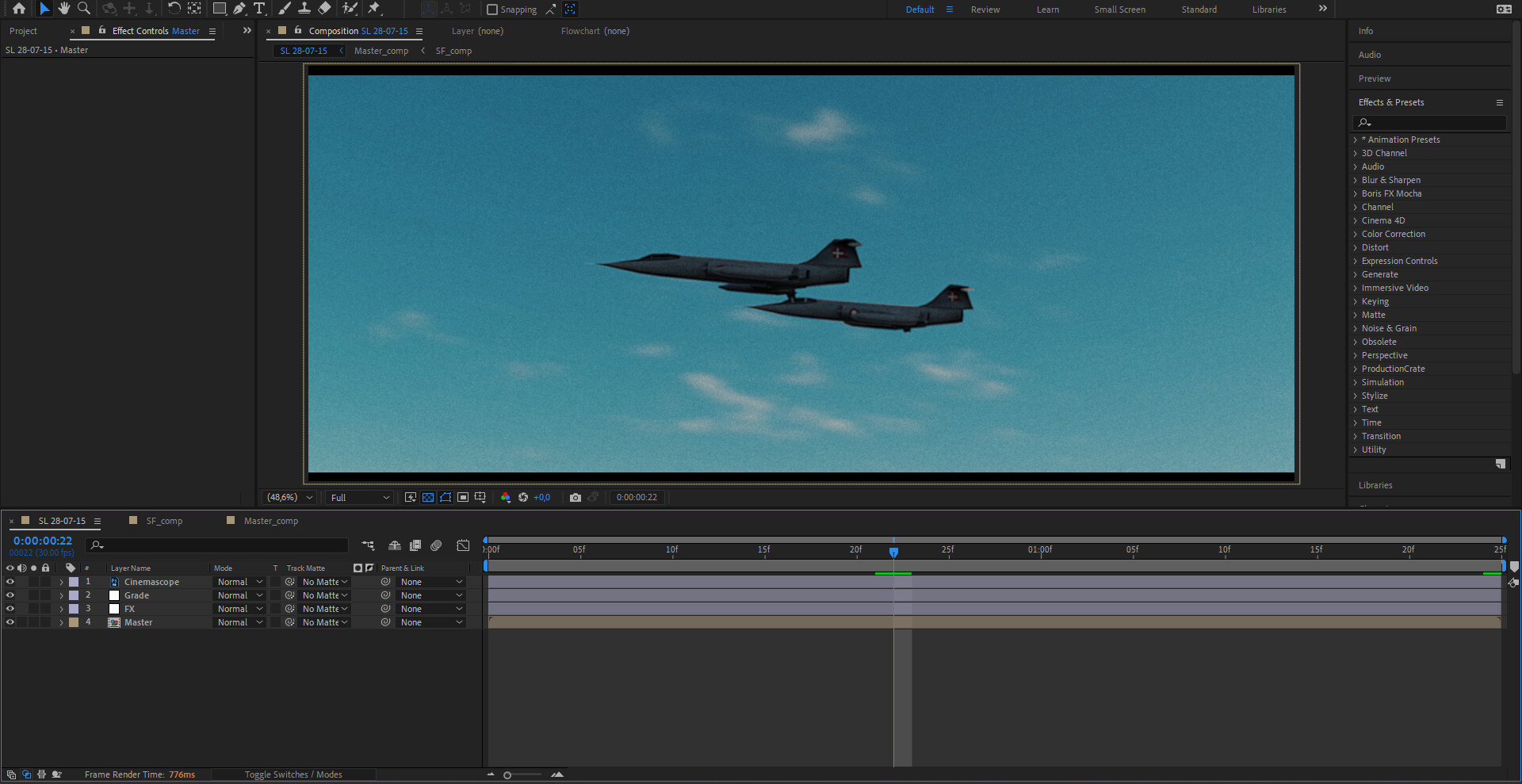
Task: Open the viewer magnification dropdown
Action: pos(289,497)
